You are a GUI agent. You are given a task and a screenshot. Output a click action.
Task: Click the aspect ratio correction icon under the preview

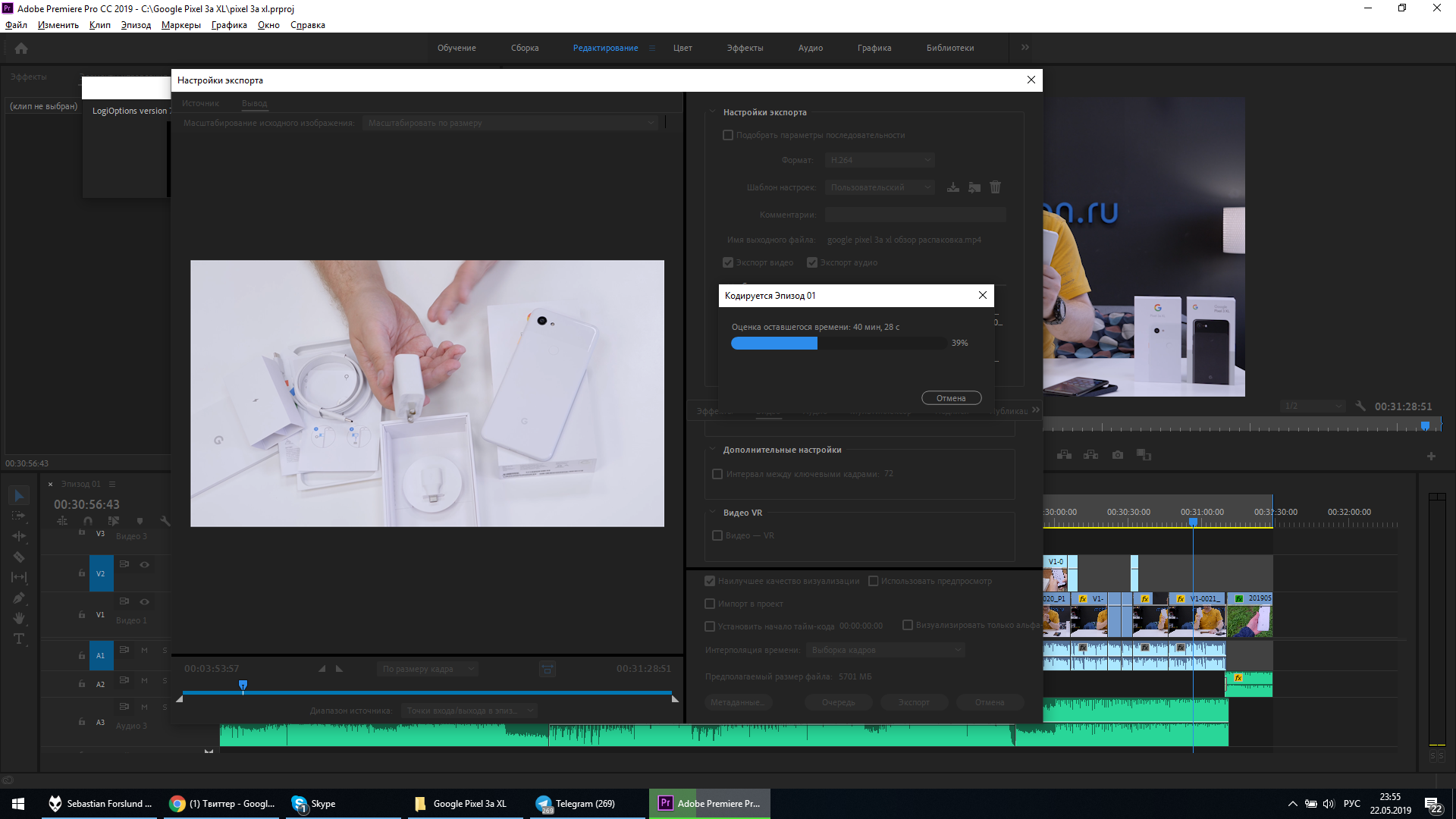coord(548,669)
